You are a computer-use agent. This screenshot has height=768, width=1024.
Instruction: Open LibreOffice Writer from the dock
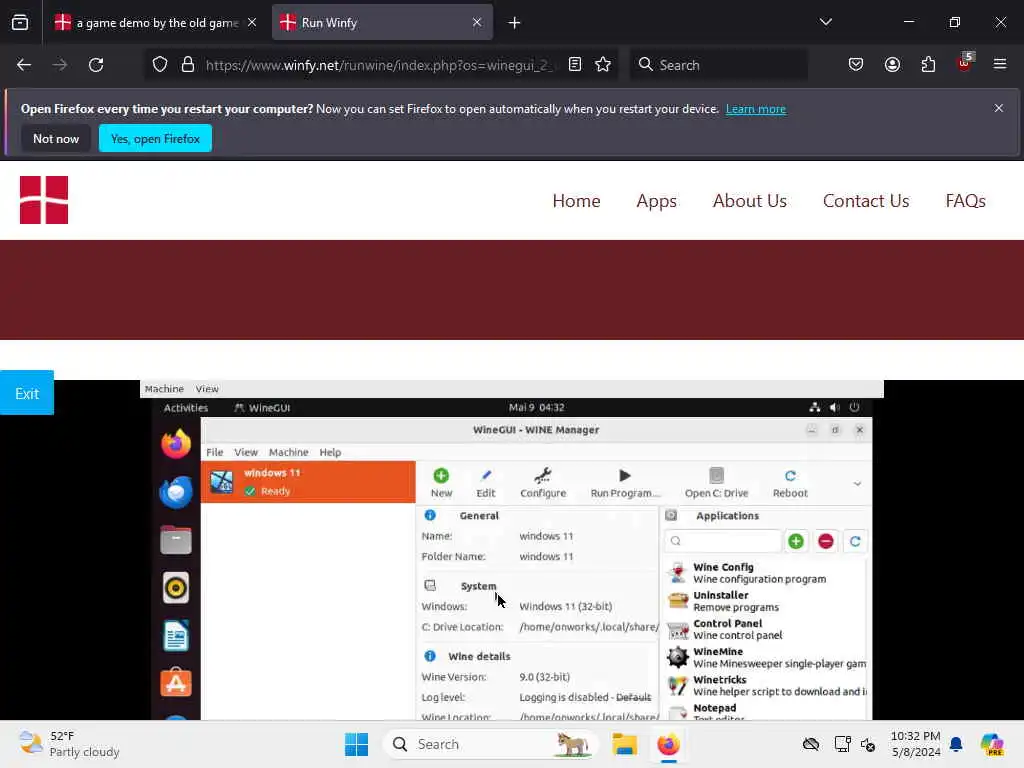point(176,635)
